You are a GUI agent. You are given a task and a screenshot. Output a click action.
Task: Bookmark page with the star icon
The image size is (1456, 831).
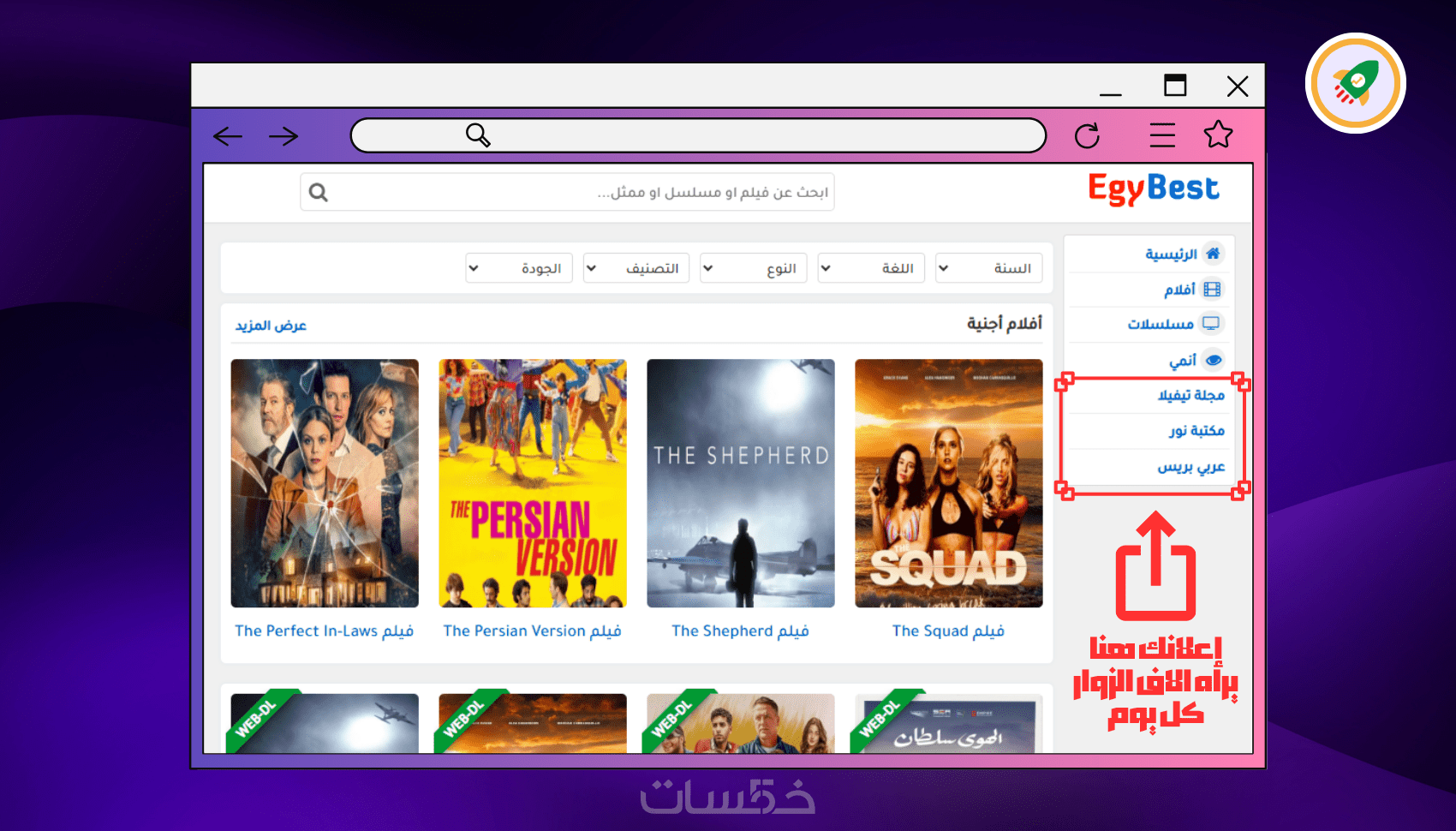[1218, 135]
